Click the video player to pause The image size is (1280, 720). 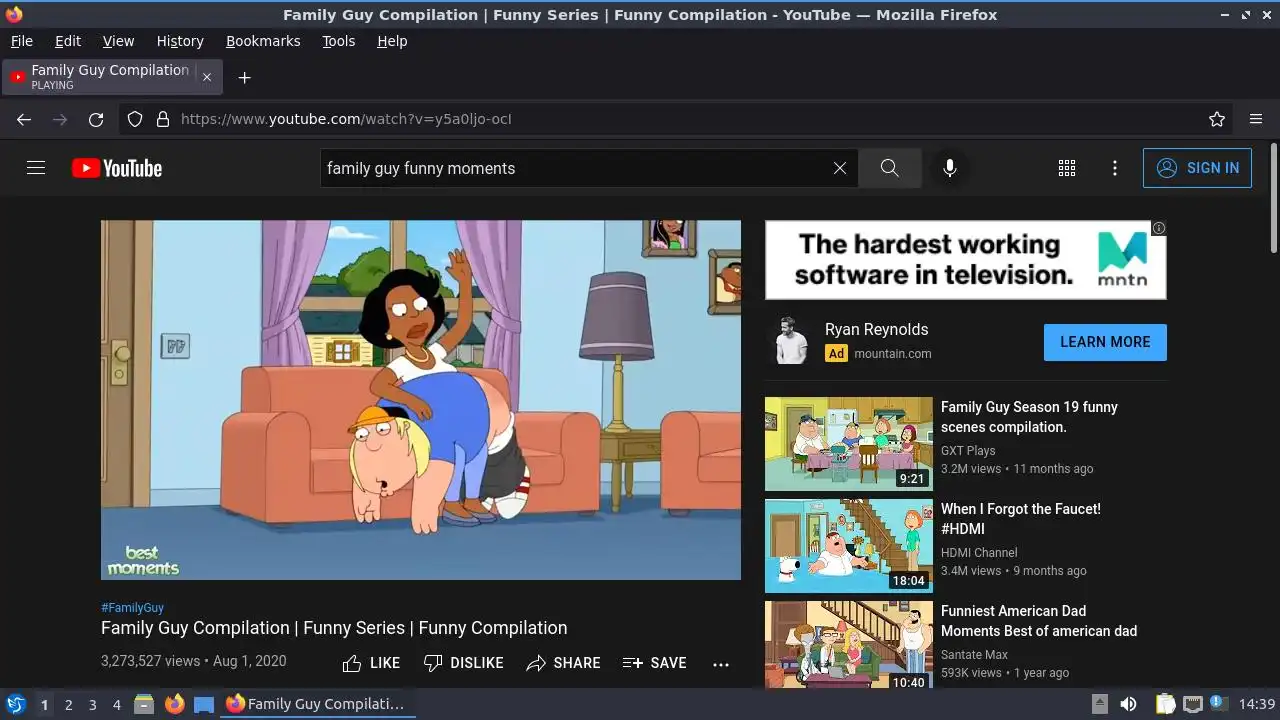click(x=421, y=400)
